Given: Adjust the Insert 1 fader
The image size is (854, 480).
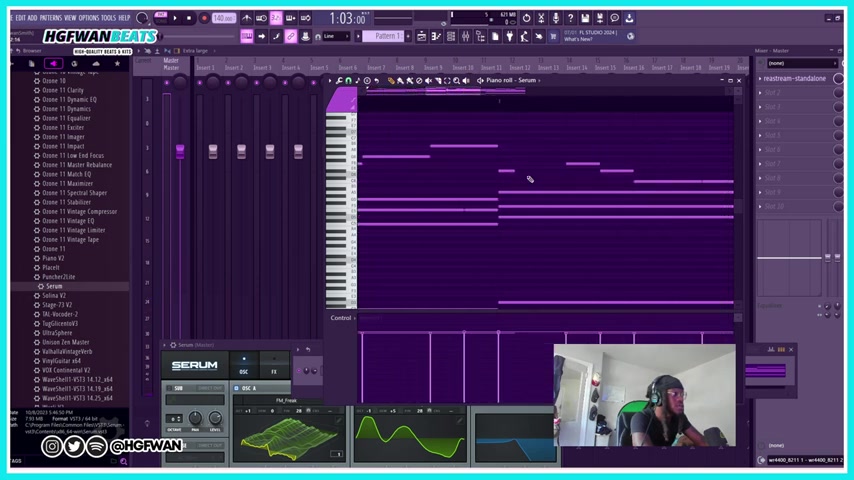Looking at the screenshot, I should [x=213, y=151].
